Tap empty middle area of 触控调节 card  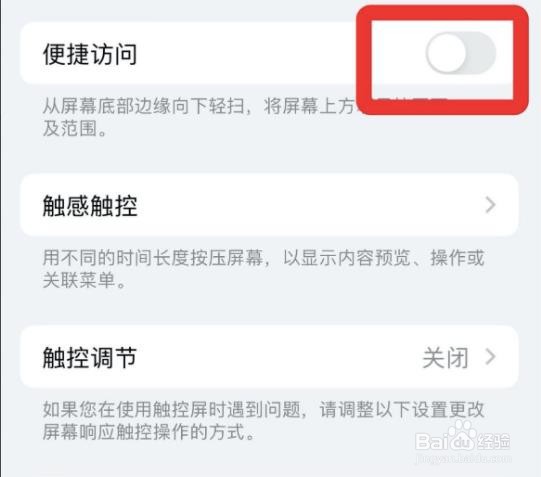pyautogui.click(x=276, y=357)
